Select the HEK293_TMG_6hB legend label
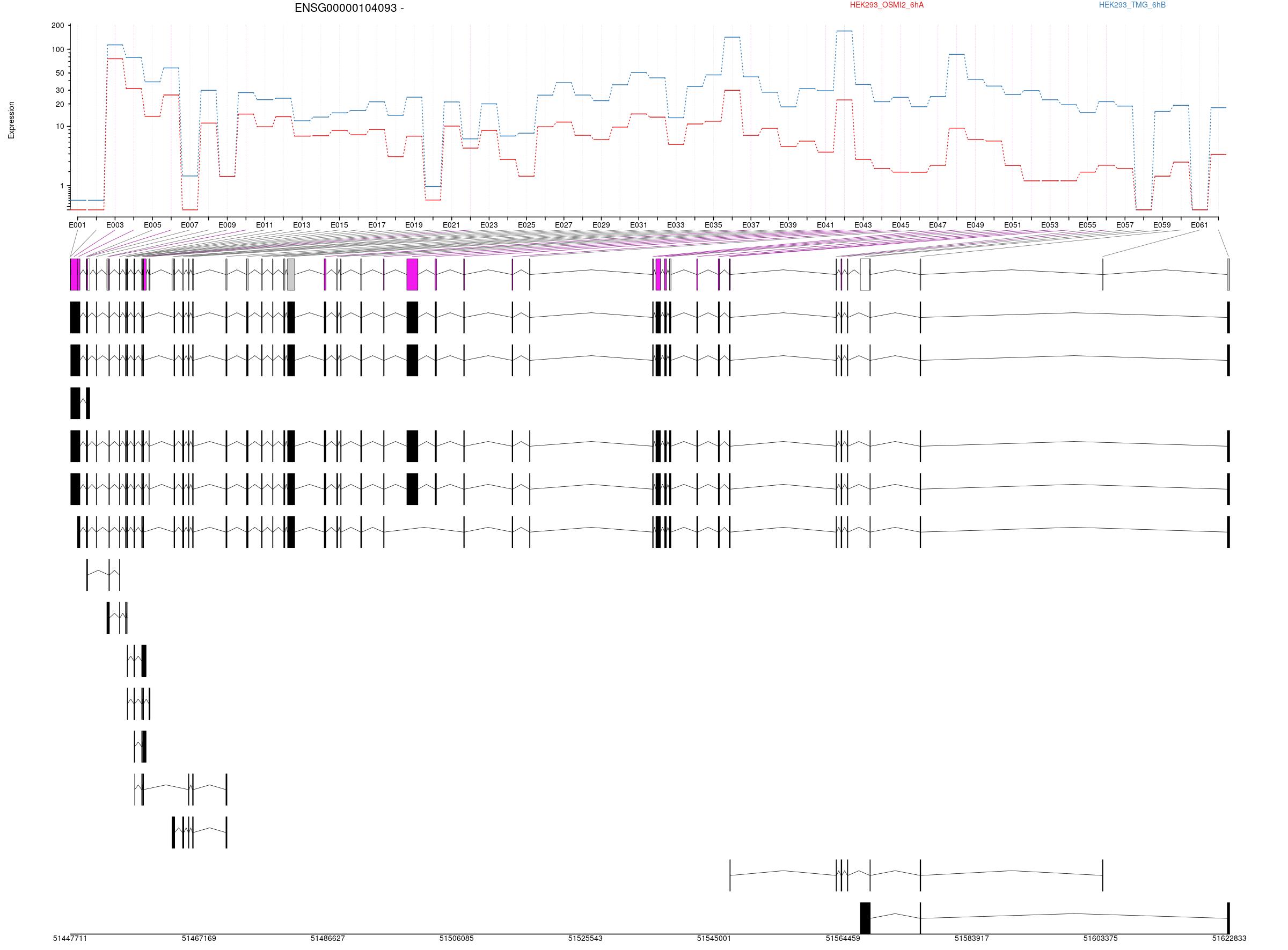 [1132, 5]
